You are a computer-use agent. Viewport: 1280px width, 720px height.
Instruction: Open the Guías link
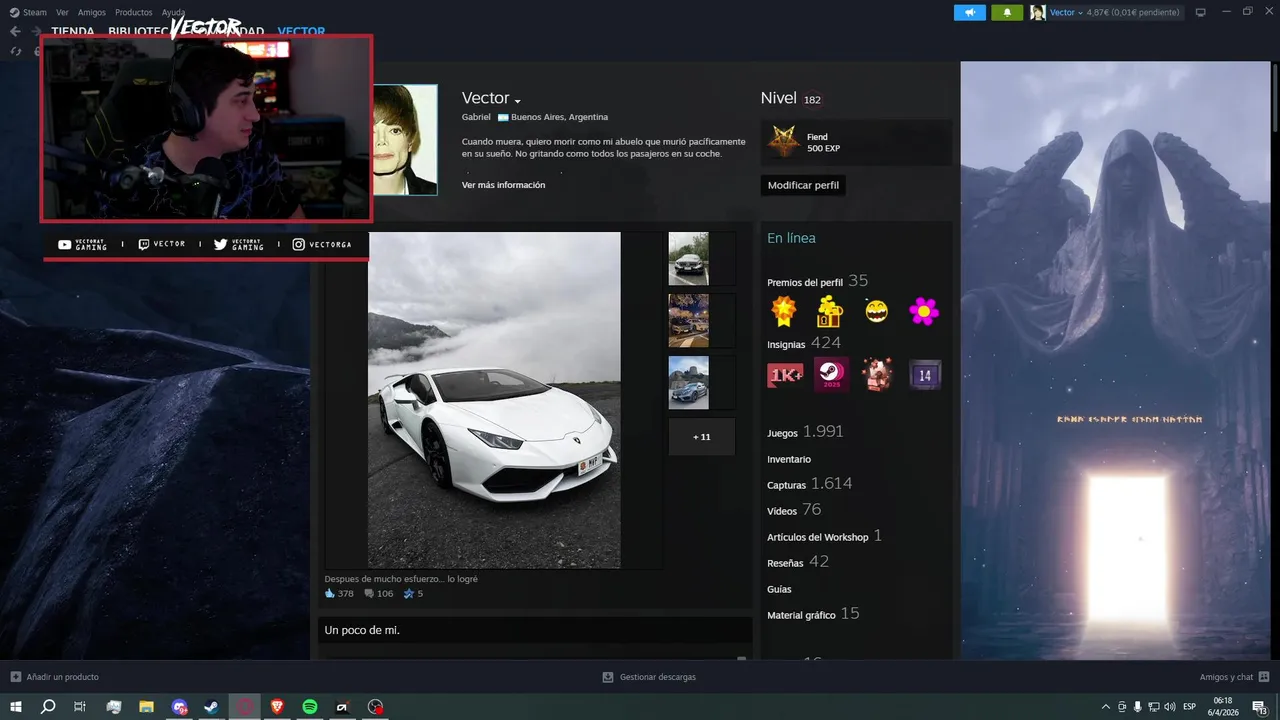(x=780, y=589)
